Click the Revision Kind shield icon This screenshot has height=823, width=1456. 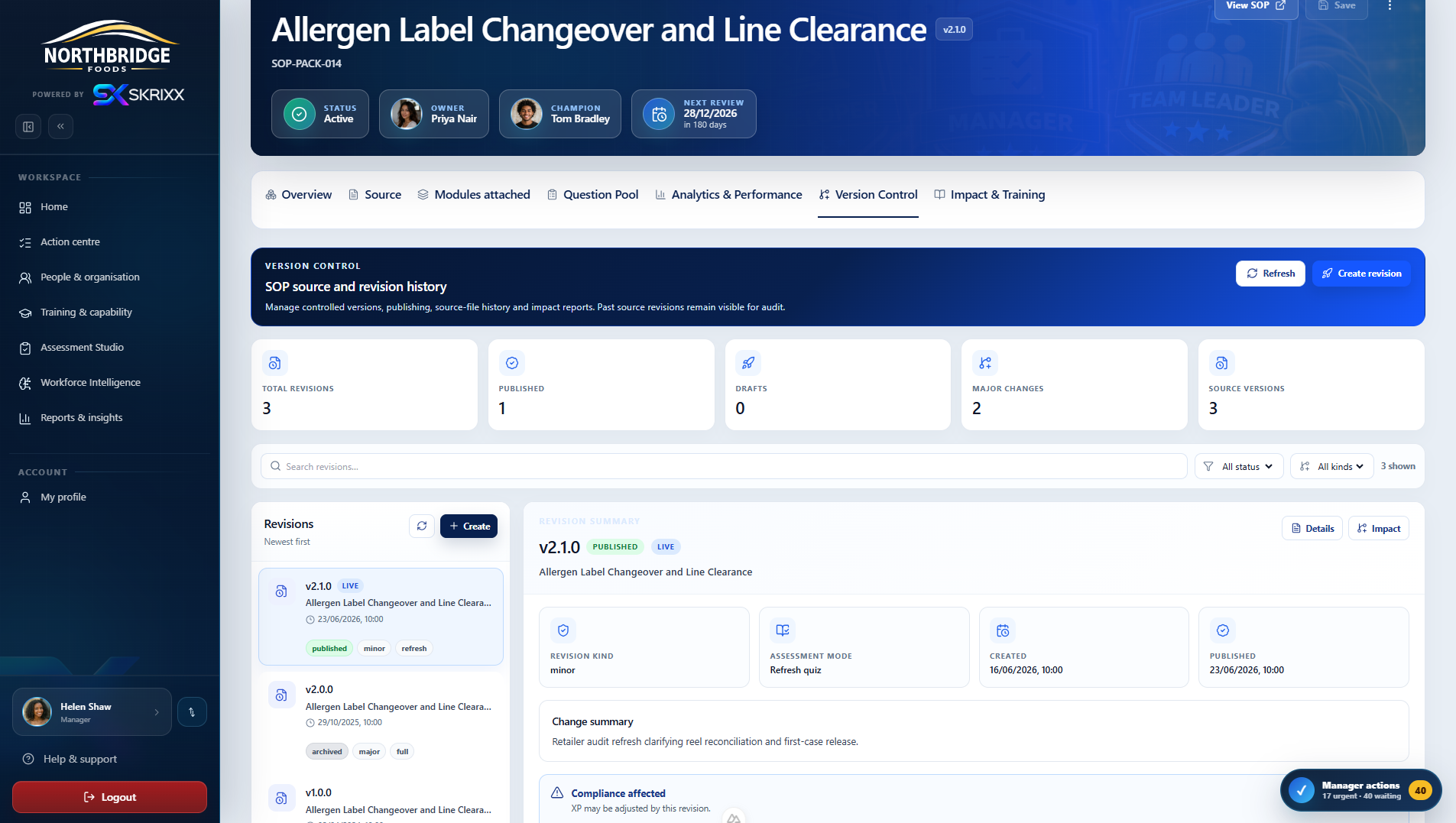pyautogui.click(x=563, y=630)
